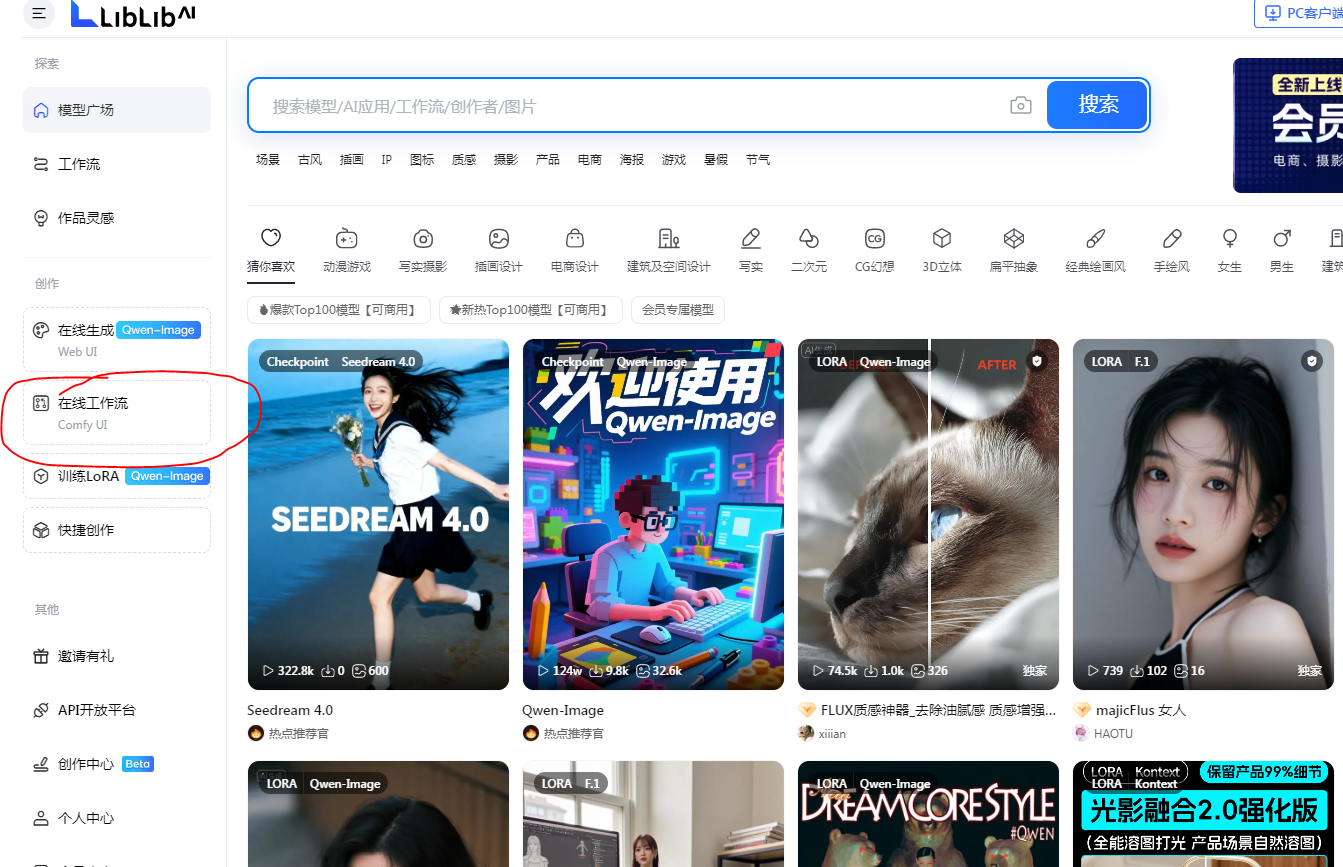Filter by 新热Top100模型【可商用】
Viewport: 1343px width, 867px height.
531,310
